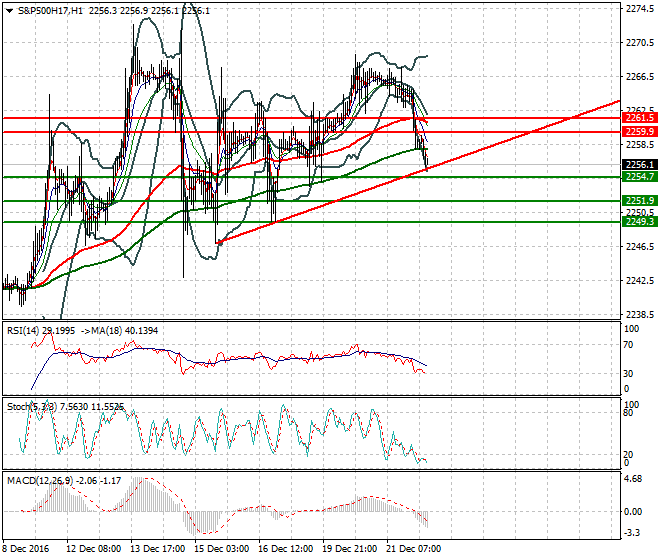Click the 2266.5 price scale value
The image size is (660, 560).
[x=640, y=77]
